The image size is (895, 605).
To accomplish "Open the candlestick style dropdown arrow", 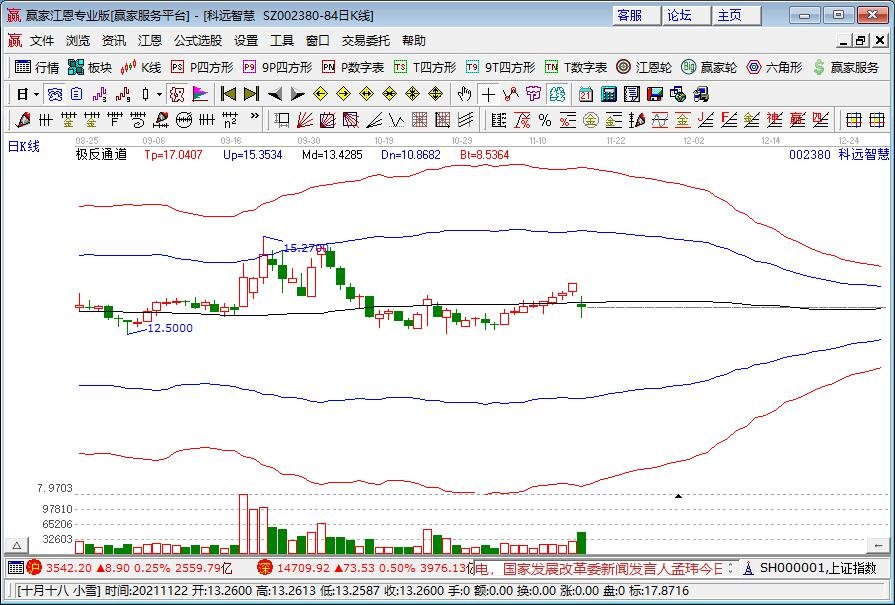I will click(x=160, y=94).
